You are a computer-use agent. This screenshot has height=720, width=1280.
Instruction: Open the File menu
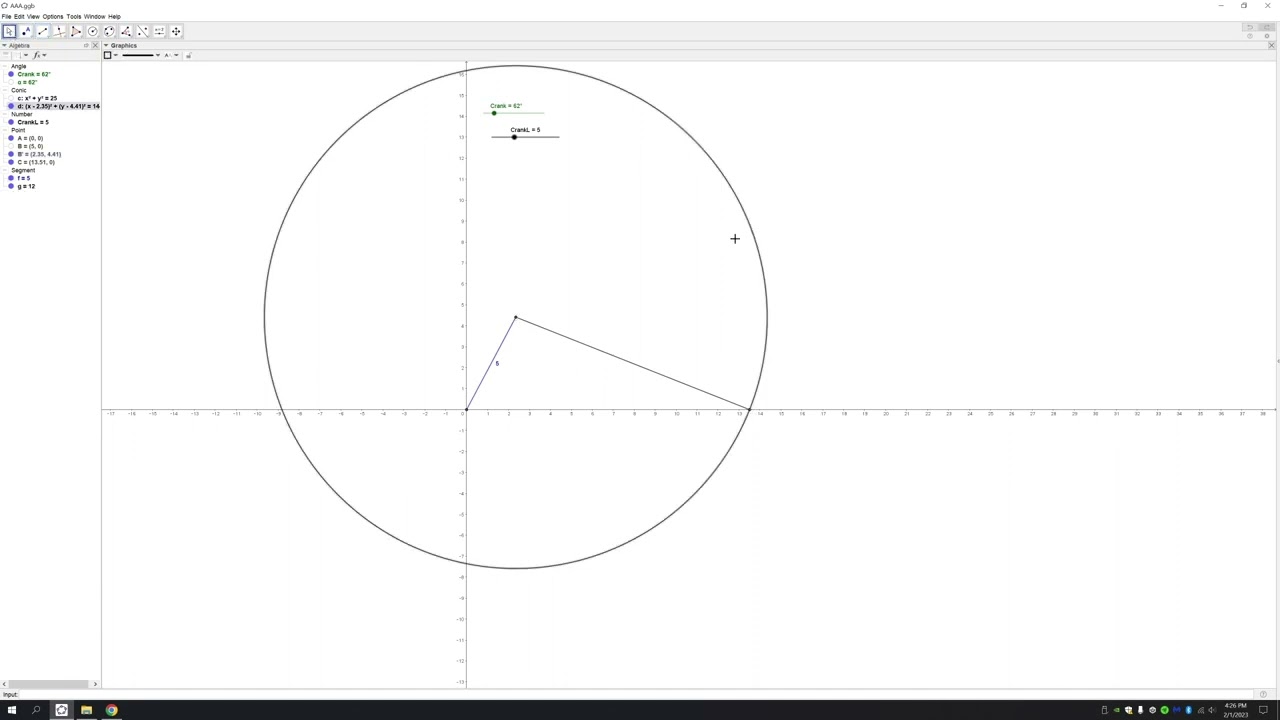(6, 16)
